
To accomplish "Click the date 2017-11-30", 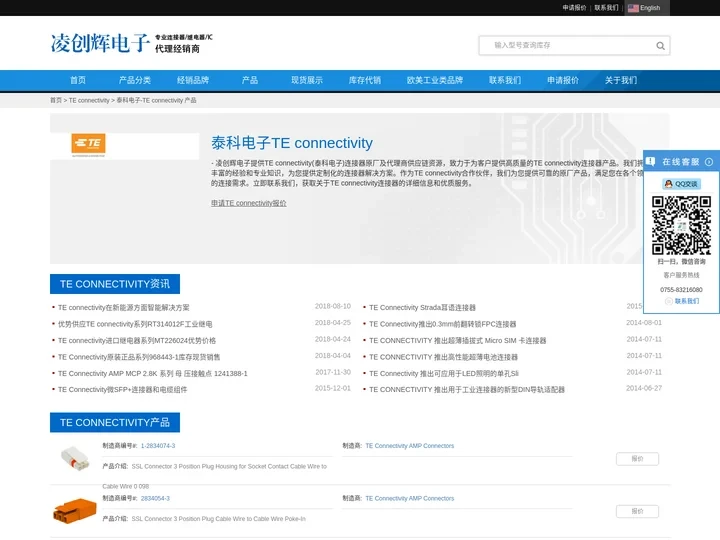I will pyautogui.click(x=333, y=372).
